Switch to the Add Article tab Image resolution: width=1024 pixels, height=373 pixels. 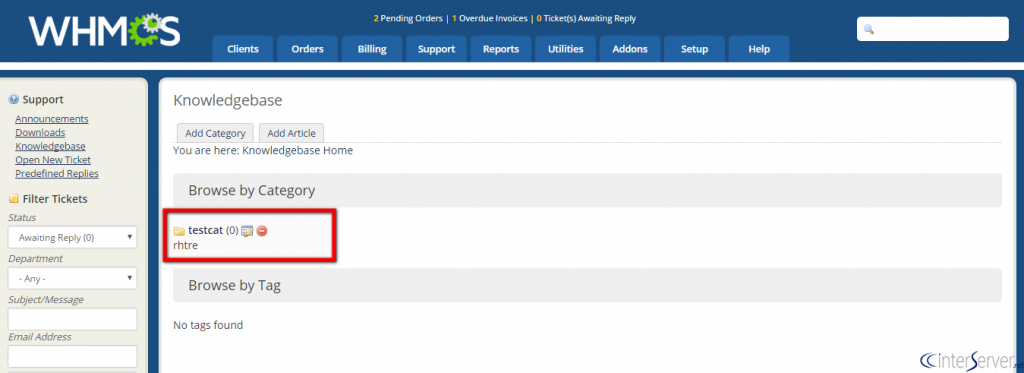click(291, 133)
